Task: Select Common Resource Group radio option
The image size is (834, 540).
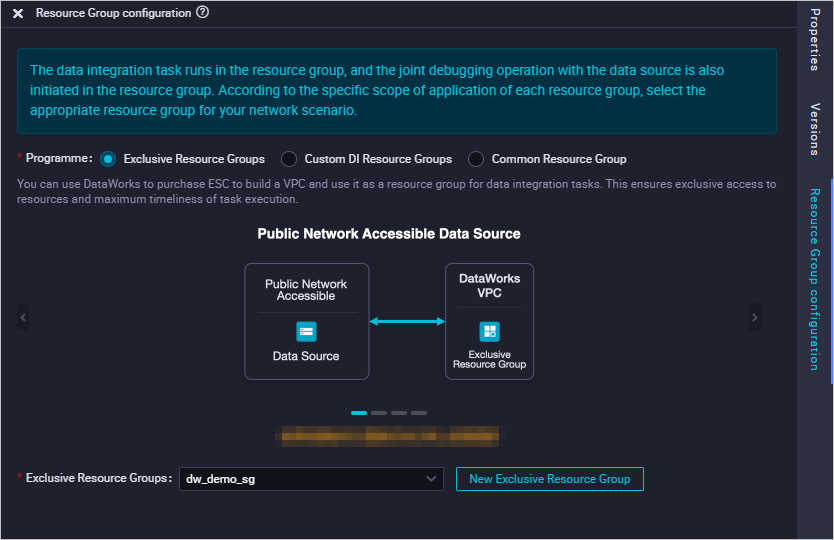Action: (x=476, y=159)
